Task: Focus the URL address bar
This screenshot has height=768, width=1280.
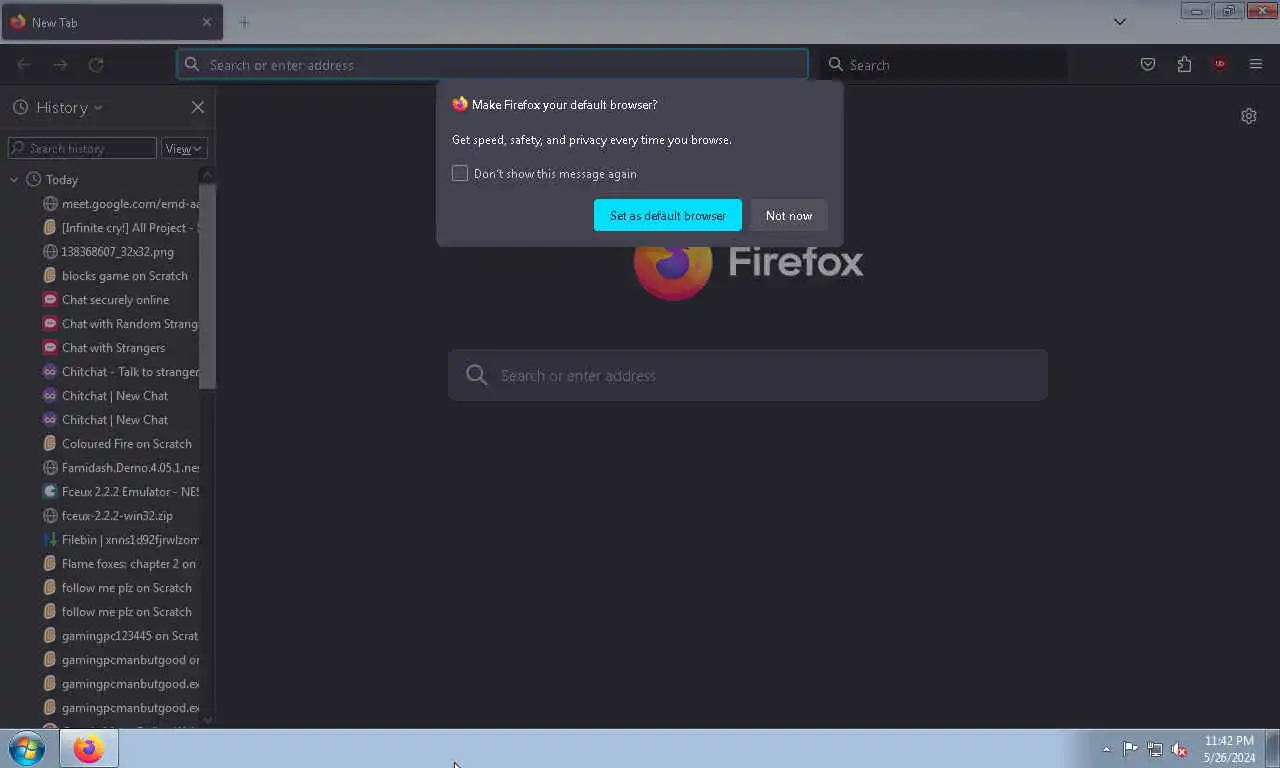Action: pos(492,64)
